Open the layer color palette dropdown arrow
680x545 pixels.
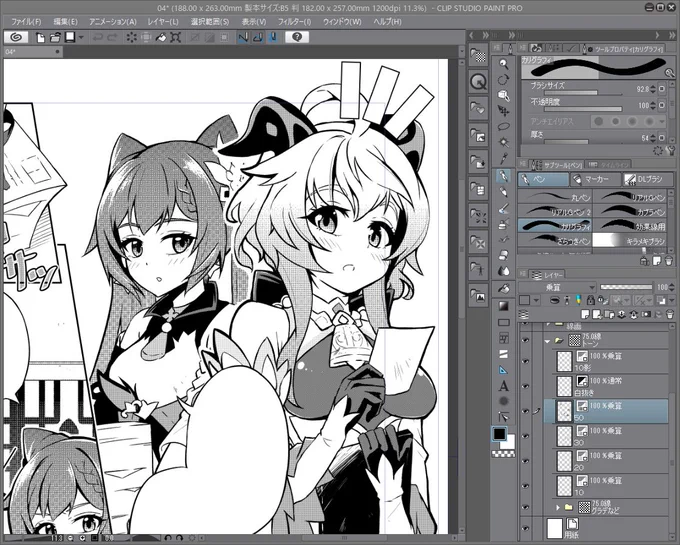click(x=536, y=300)
